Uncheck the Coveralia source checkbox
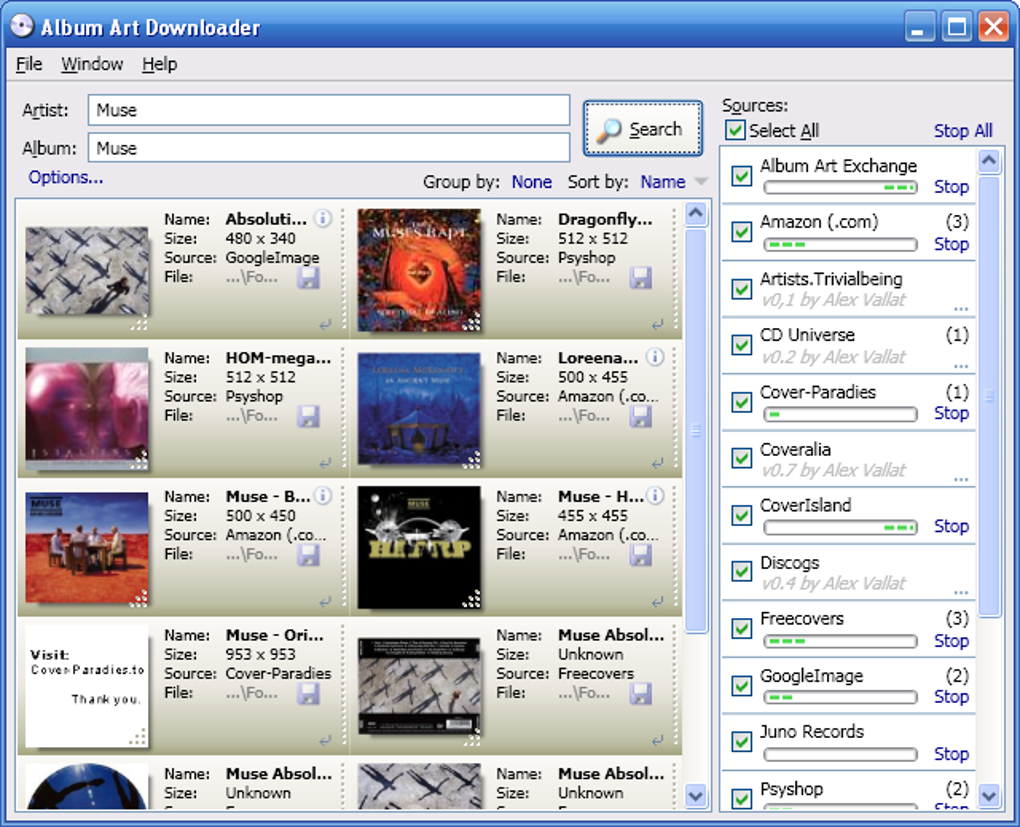This screenshot has height=827, width=1020. (742, 458)
